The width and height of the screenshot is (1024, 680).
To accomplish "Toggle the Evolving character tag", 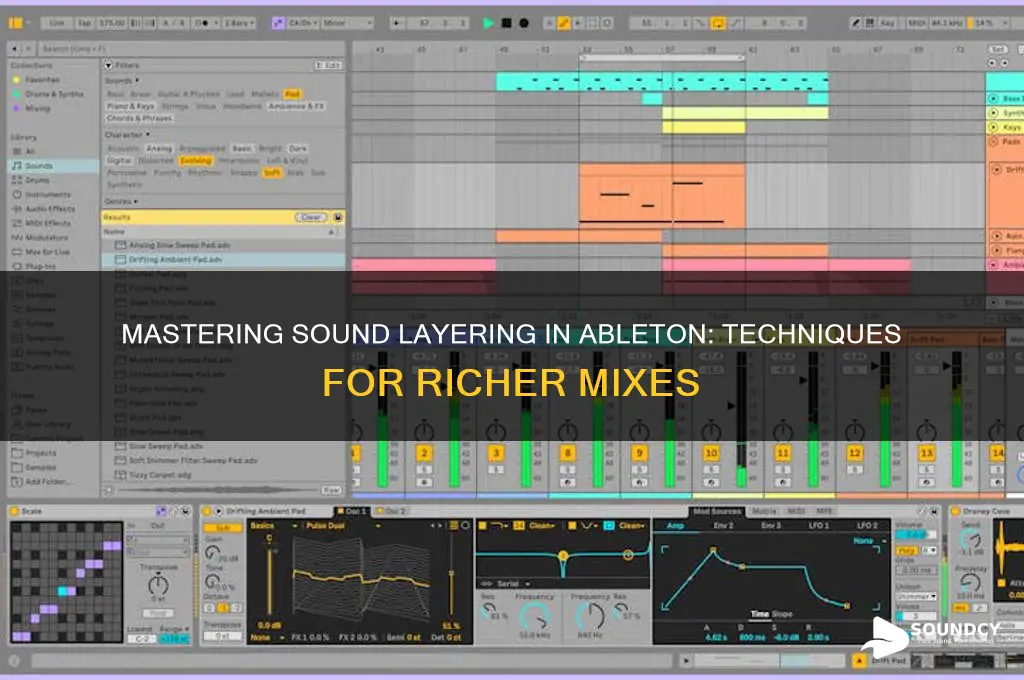I will pos(196,161).
